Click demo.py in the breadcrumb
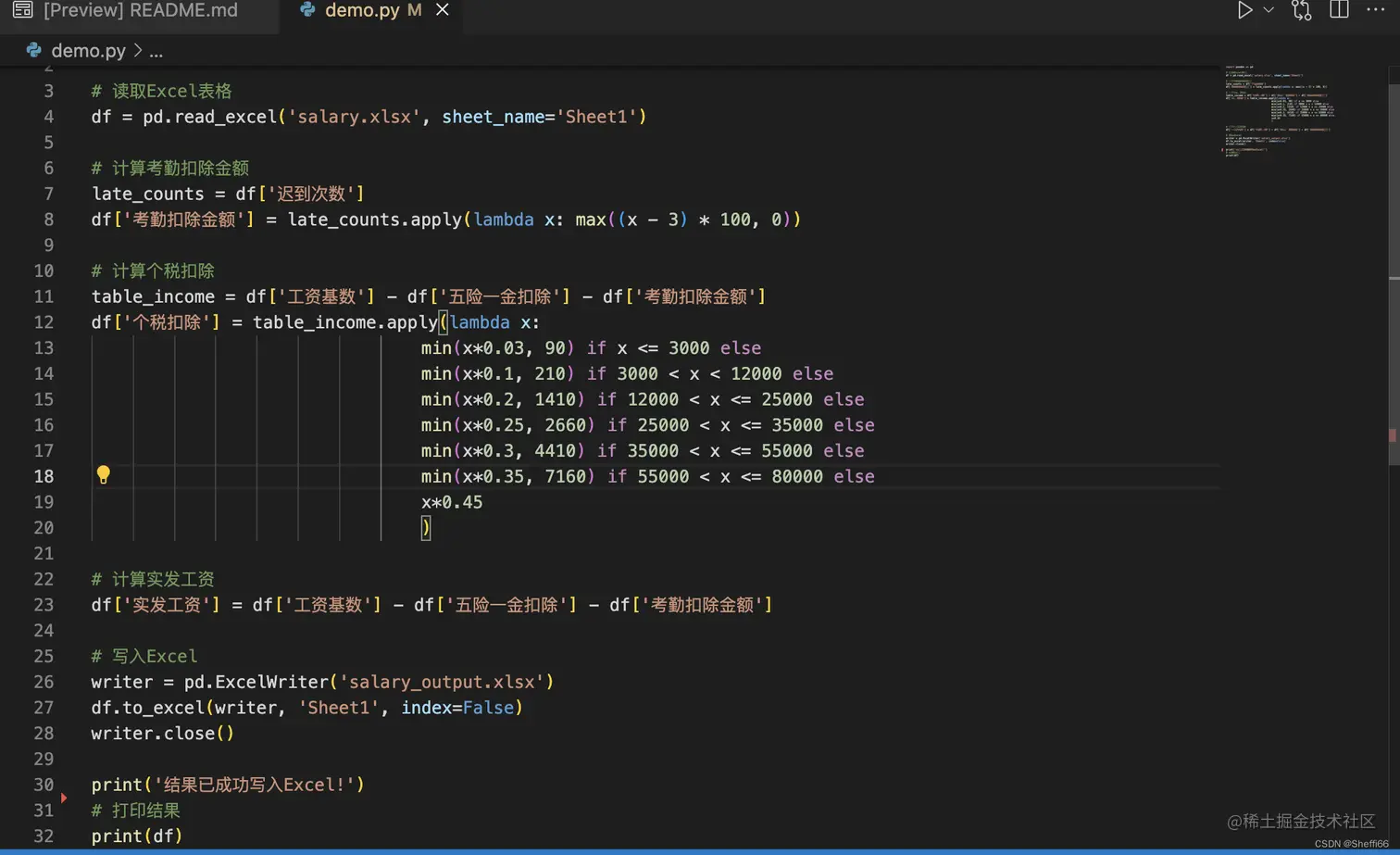 [88, 51]
